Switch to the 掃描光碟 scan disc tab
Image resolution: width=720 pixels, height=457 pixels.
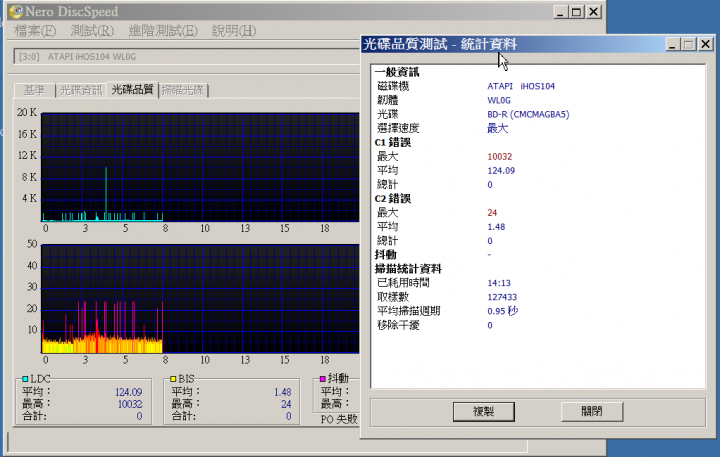pos(183,90)
